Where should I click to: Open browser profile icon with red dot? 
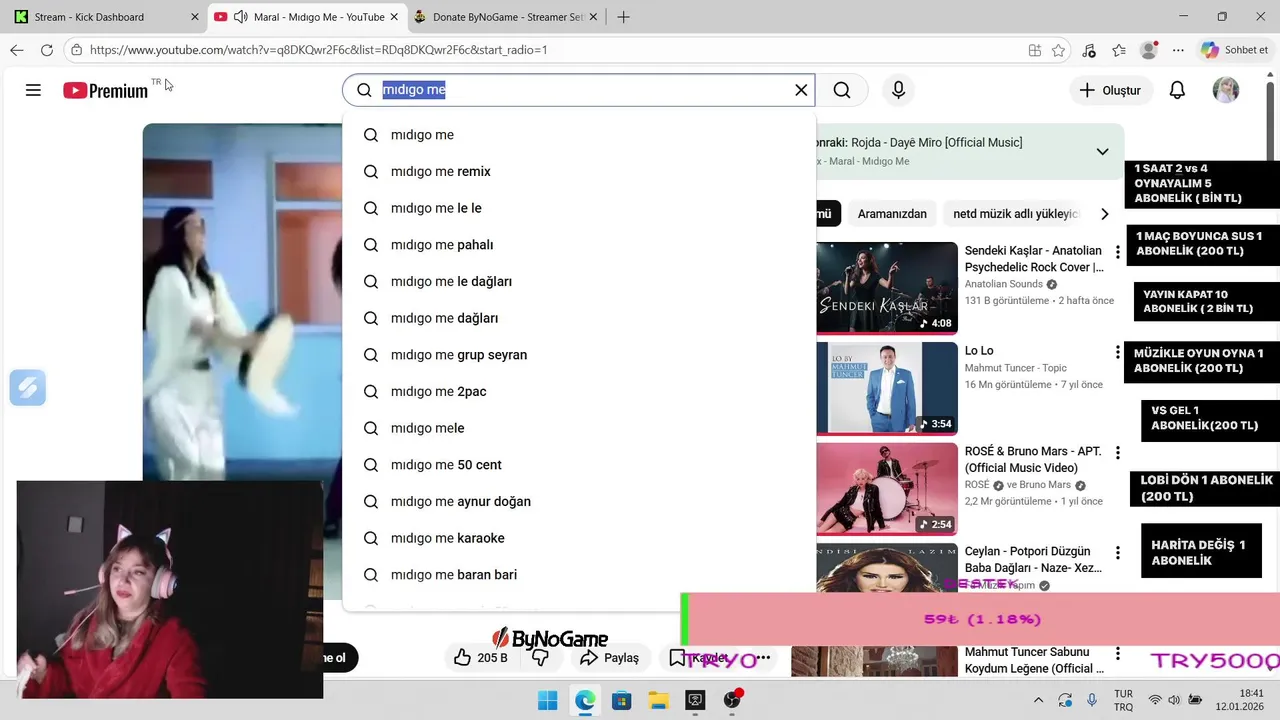(1149, 50)
